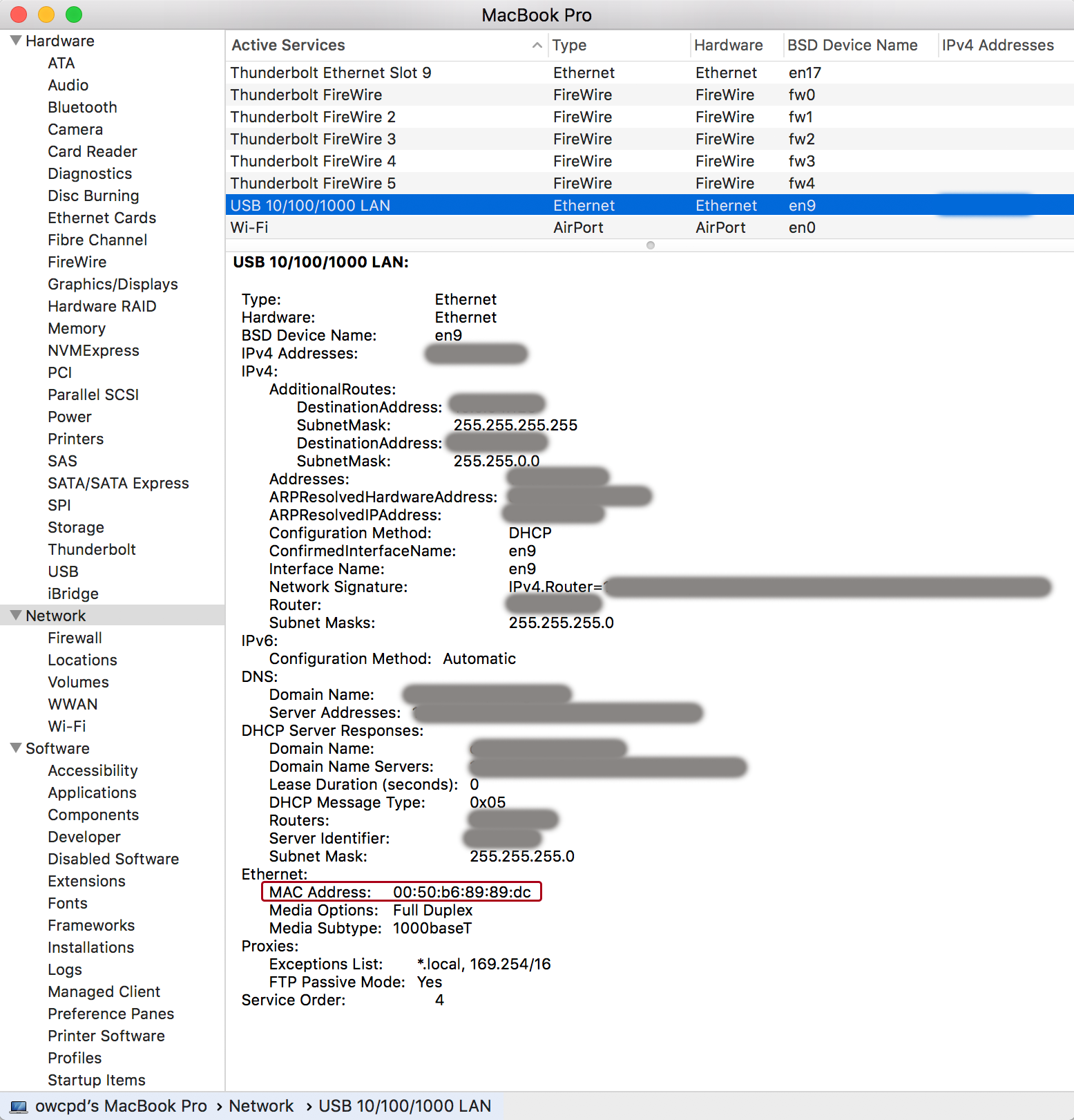The width and height of the screenshot is (1074, 1120).
Task: Select the Thunderbolt FireWire 5 row
Action: point(649,183)
